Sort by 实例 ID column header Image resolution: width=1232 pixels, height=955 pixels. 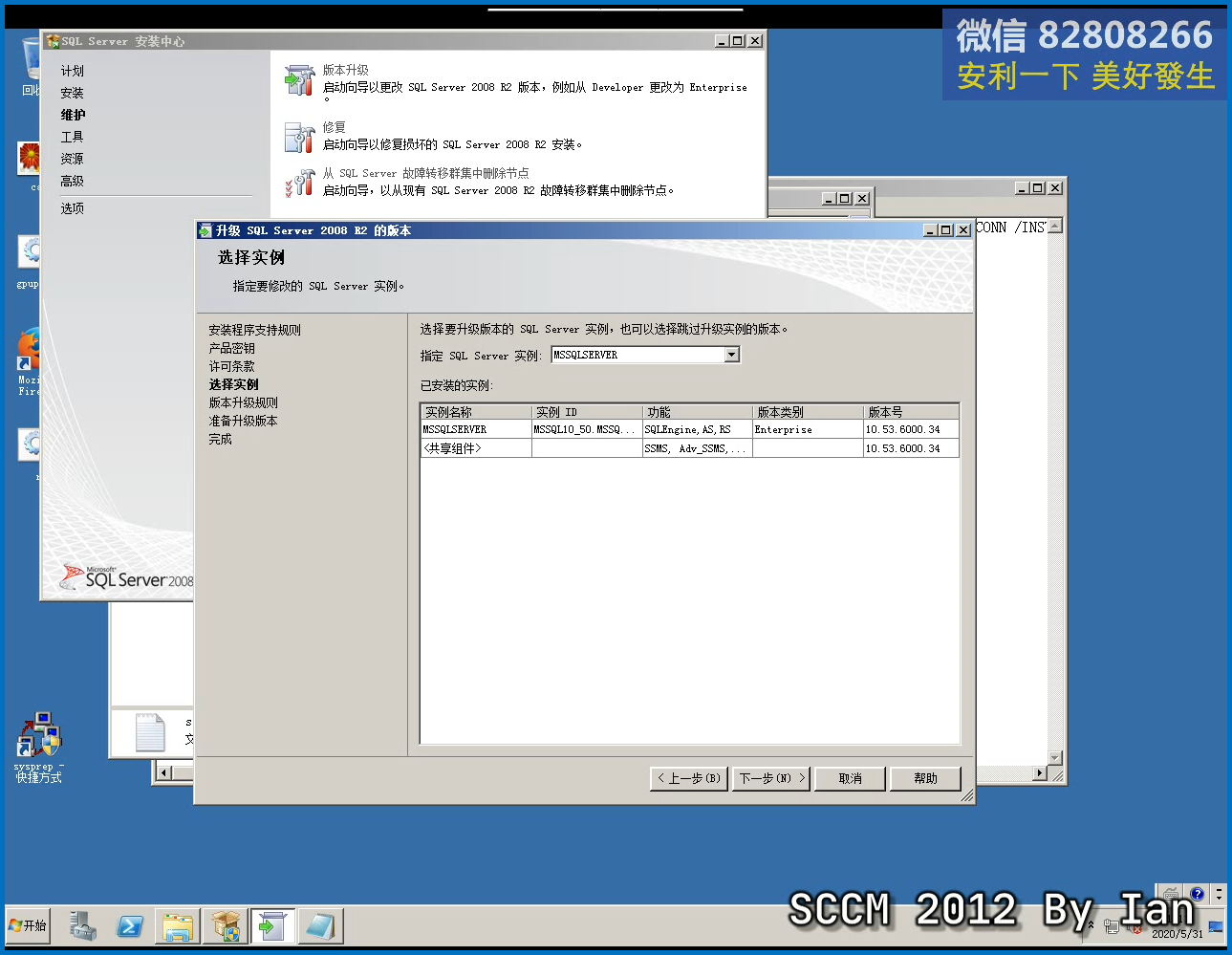coord(587,412)
